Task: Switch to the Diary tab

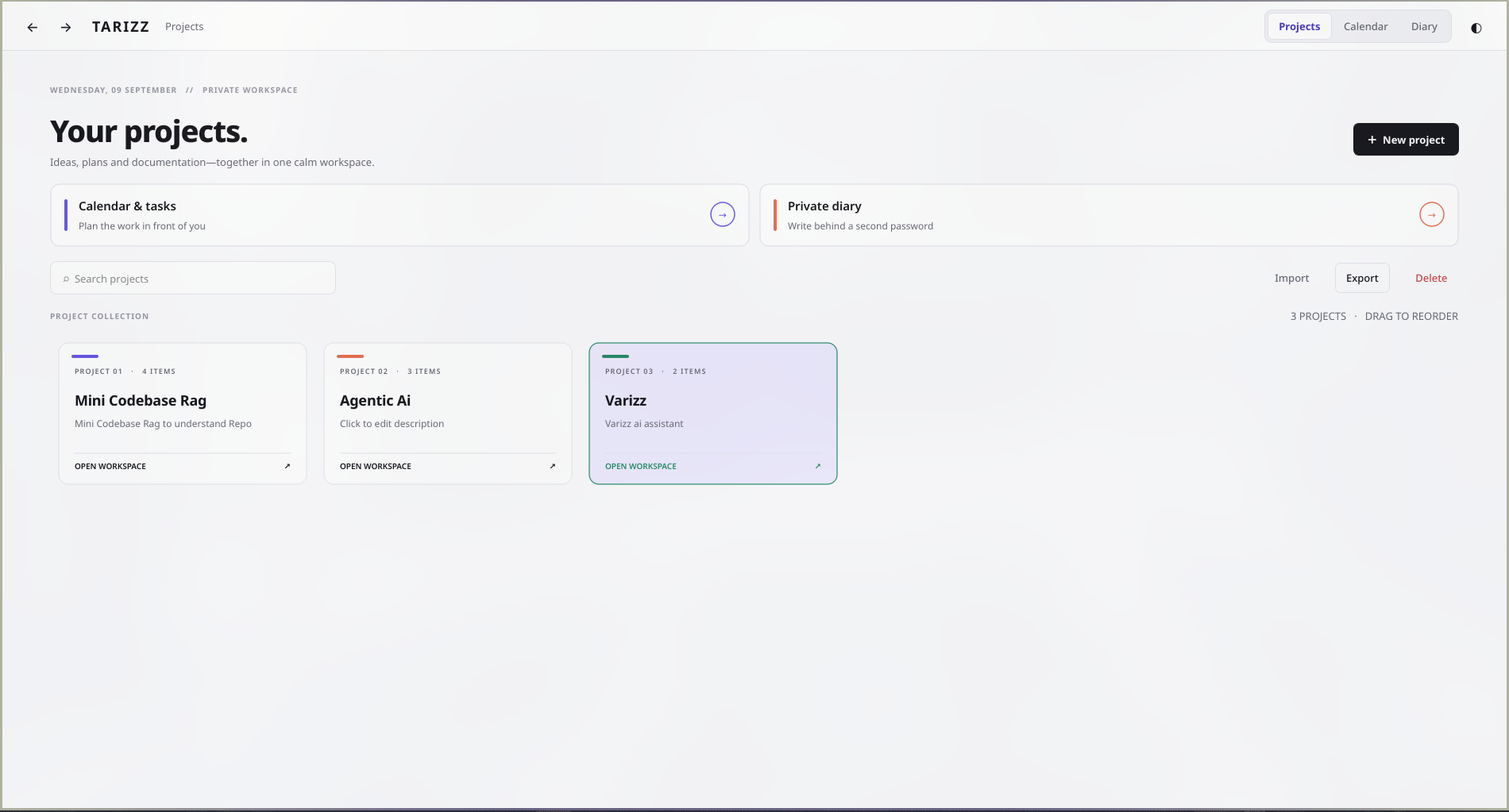Action: (1424, 26)
